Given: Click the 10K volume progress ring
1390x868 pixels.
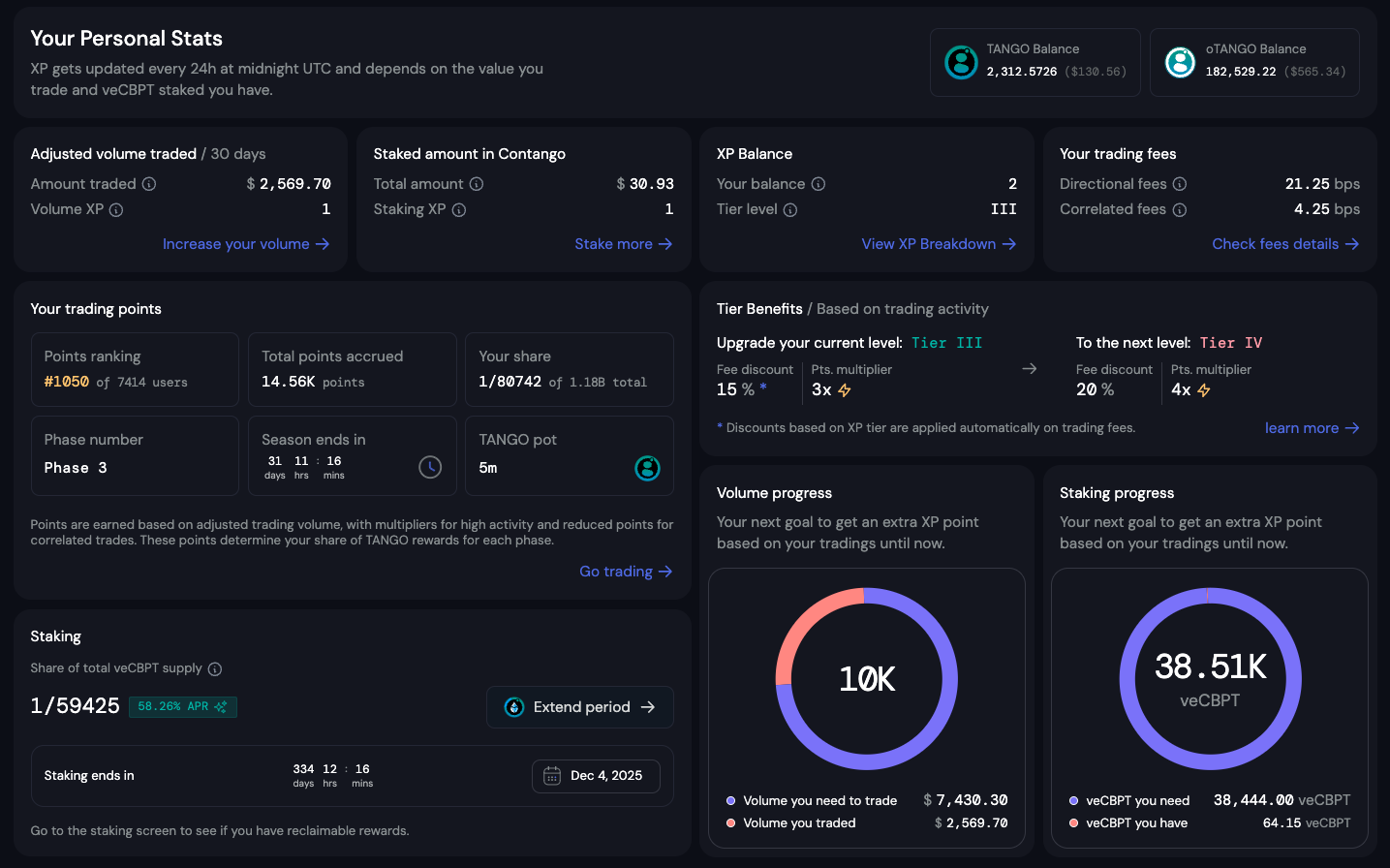Looking at the screenshot, I should point(867,678).
